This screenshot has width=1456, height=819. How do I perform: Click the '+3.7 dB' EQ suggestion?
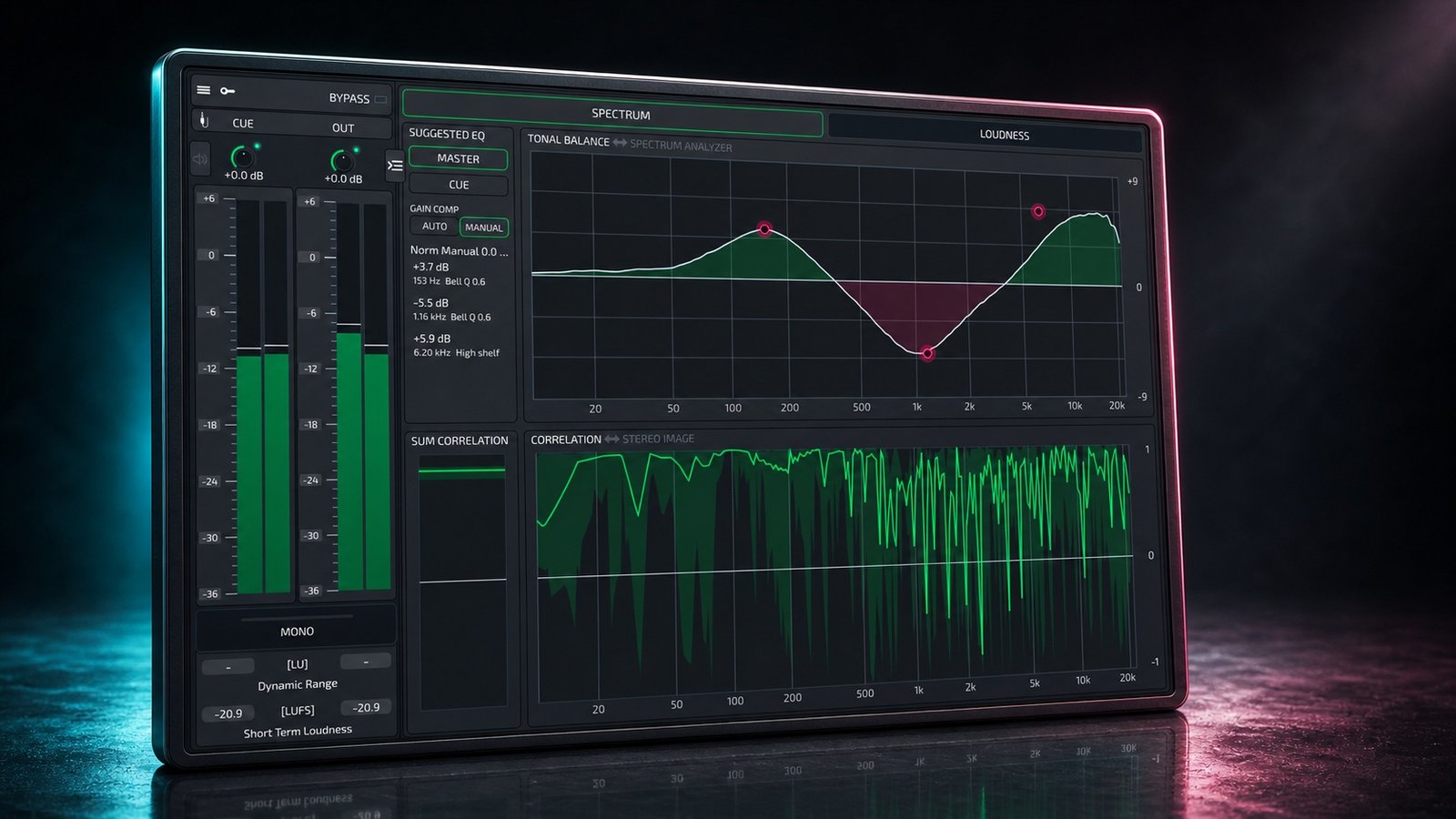pyautogui.click(x=430, y=268)
